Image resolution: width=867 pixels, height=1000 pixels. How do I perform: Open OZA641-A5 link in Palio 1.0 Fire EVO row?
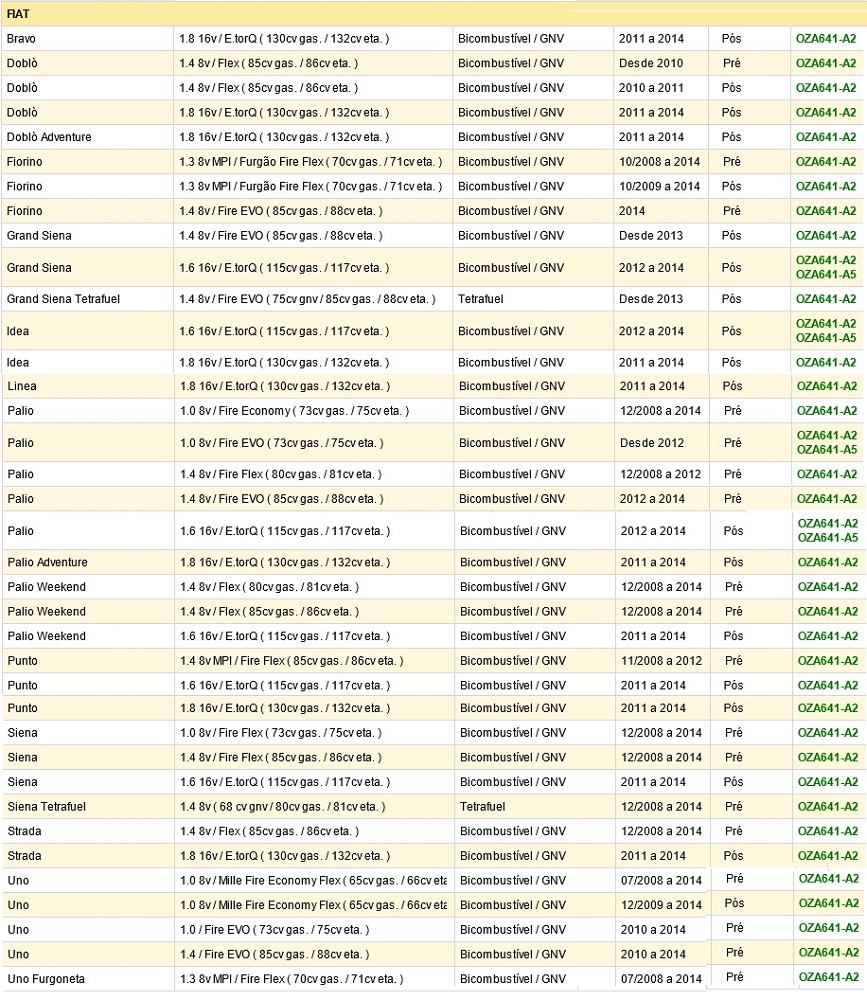[826, 450]
